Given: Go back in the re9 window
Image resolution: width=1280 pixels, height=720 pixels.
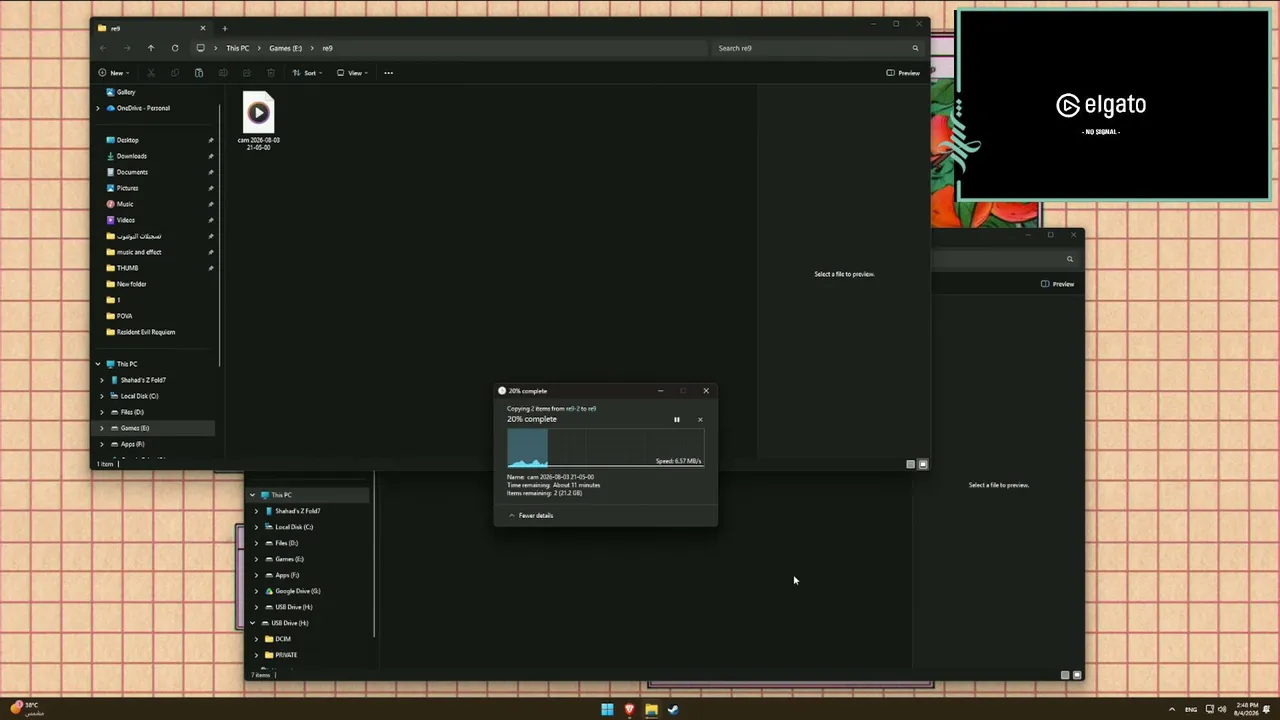Looking at the screenshot, I should coord(103,48).
